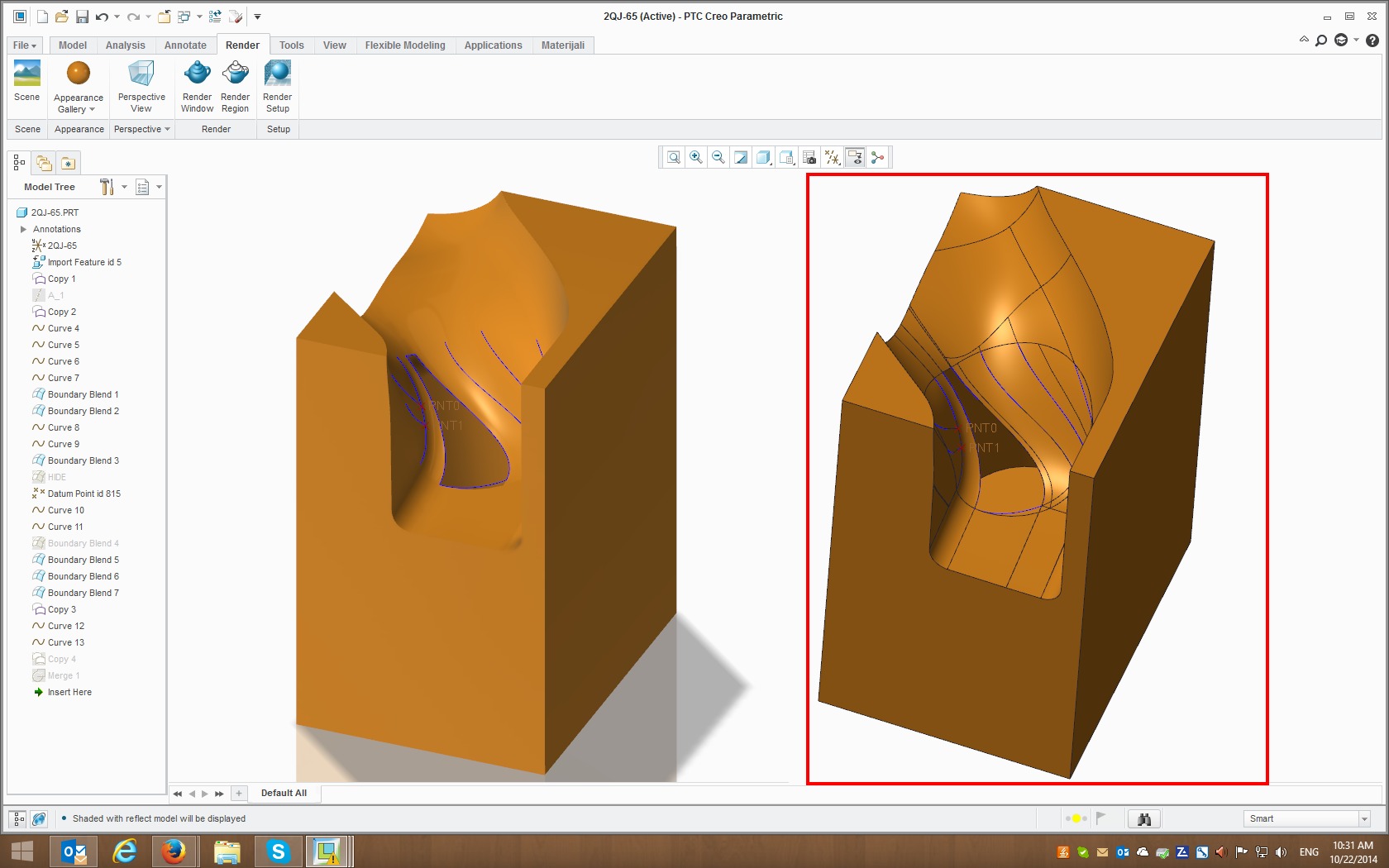Select Import Feature id 5
This screenshot has width=1389, height=868.
[84, 262]
